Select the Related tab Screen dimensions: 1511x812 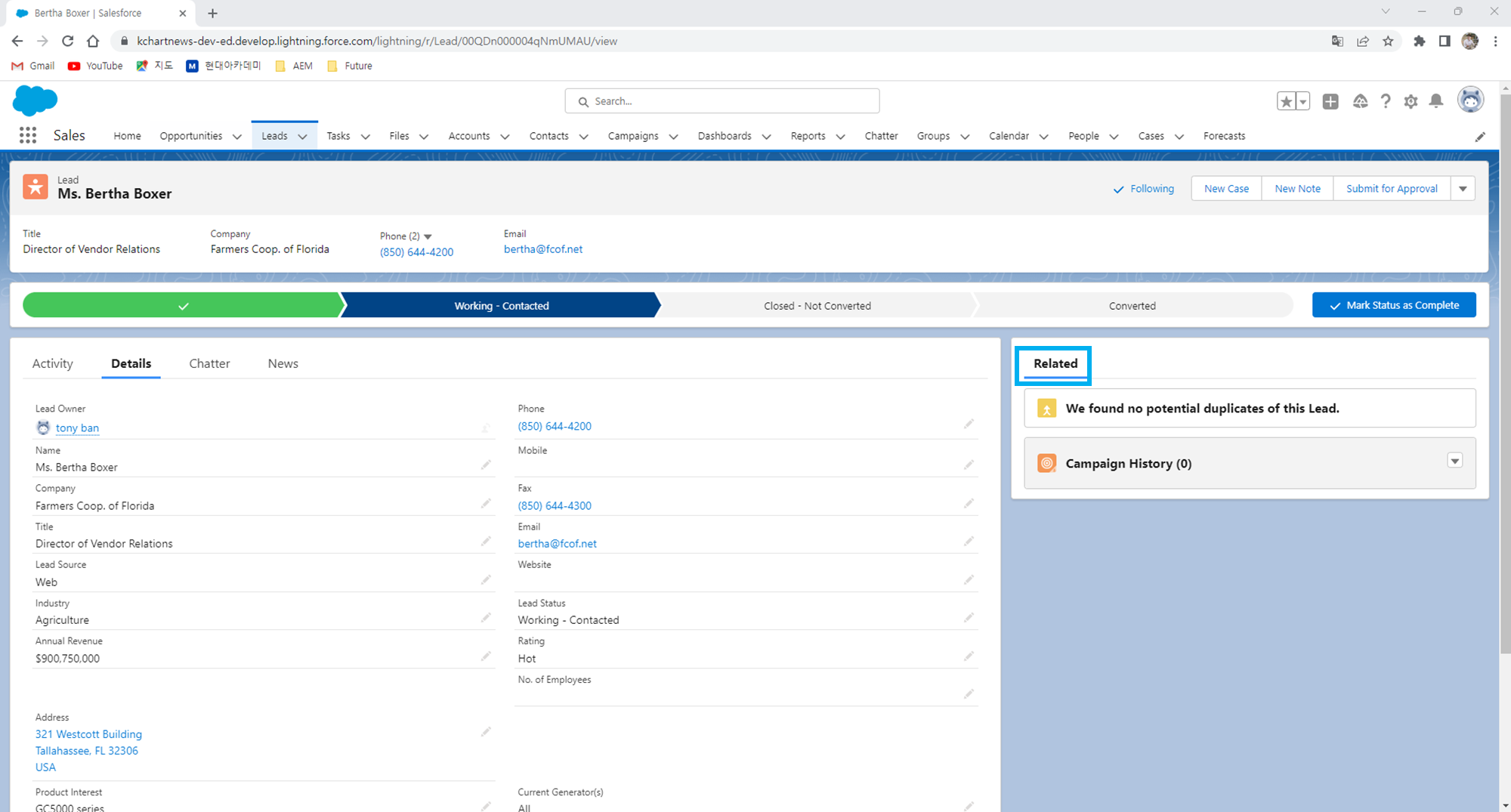[1055, 363]
